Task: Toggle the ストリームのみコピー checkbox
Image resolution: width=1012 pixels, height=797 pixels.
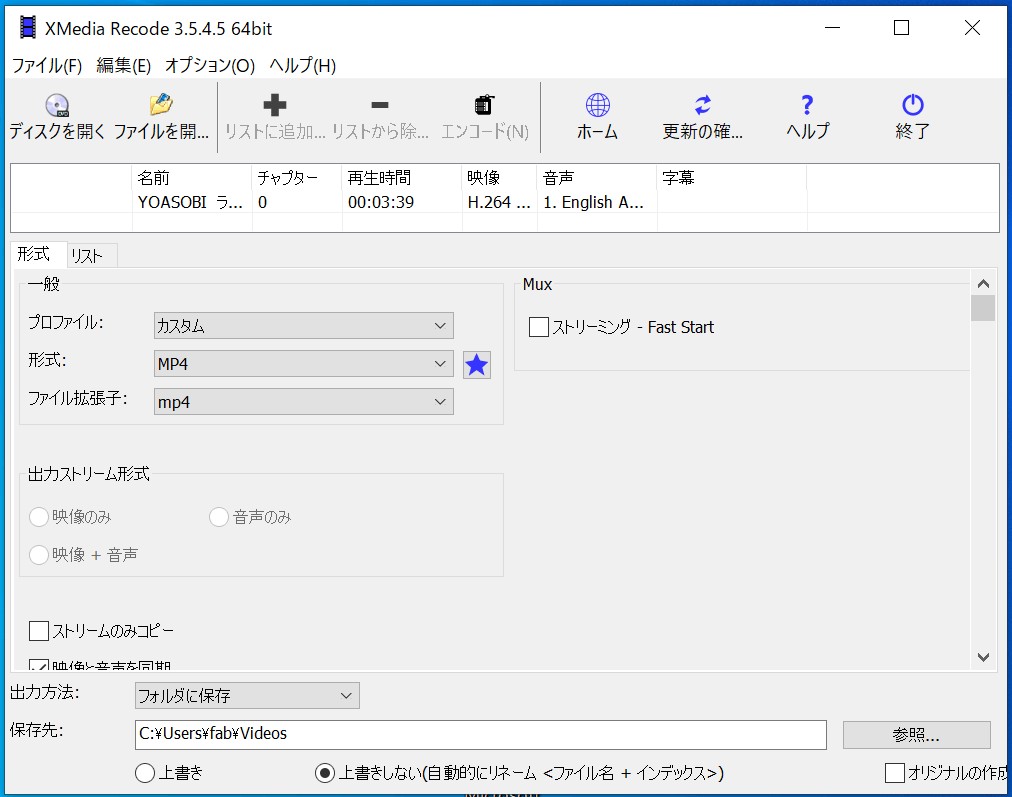Action: click(39, 631)
